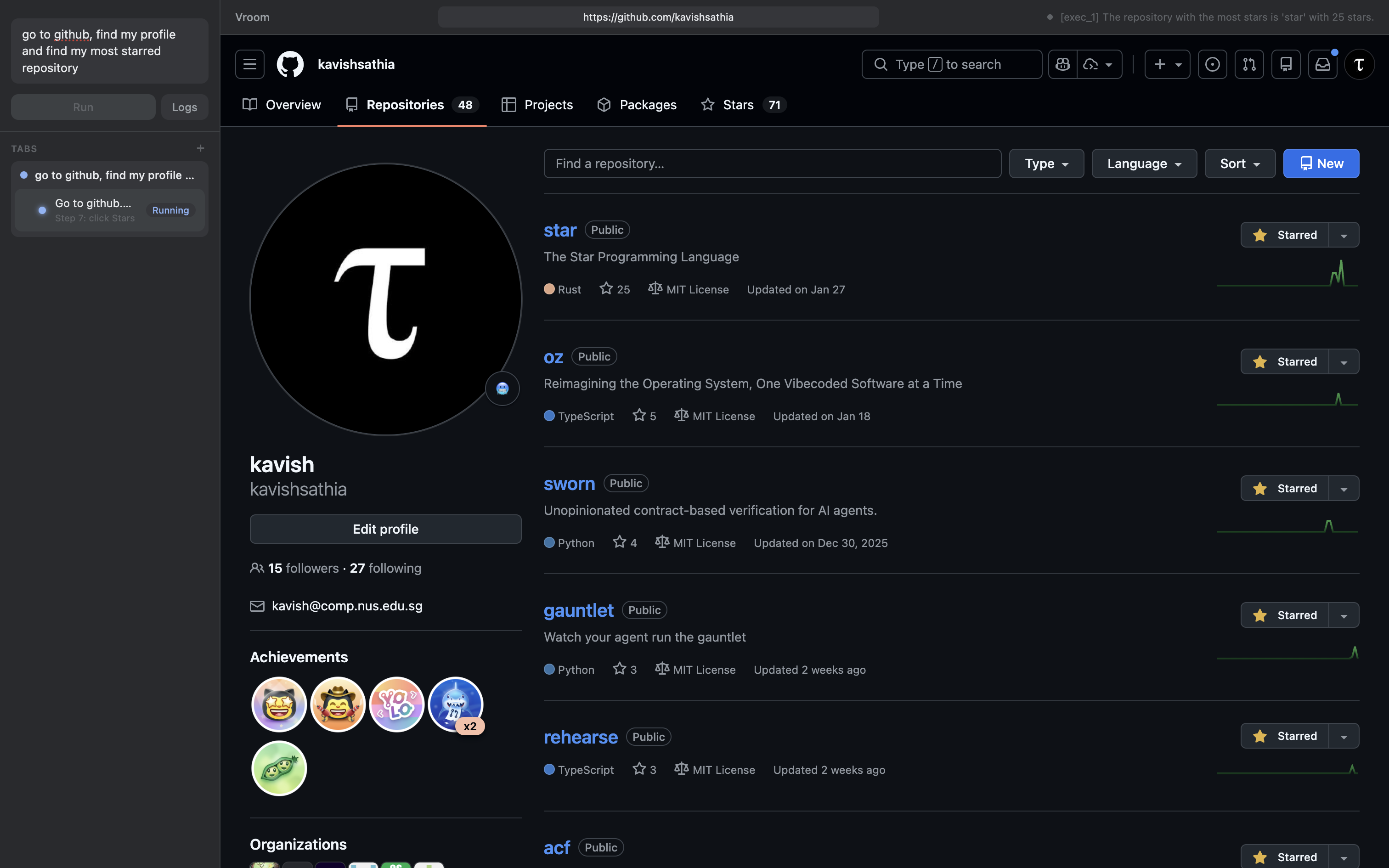Open the Language filter dropdown
The height and width of the screenshot is (868, 1389).
1143,163
